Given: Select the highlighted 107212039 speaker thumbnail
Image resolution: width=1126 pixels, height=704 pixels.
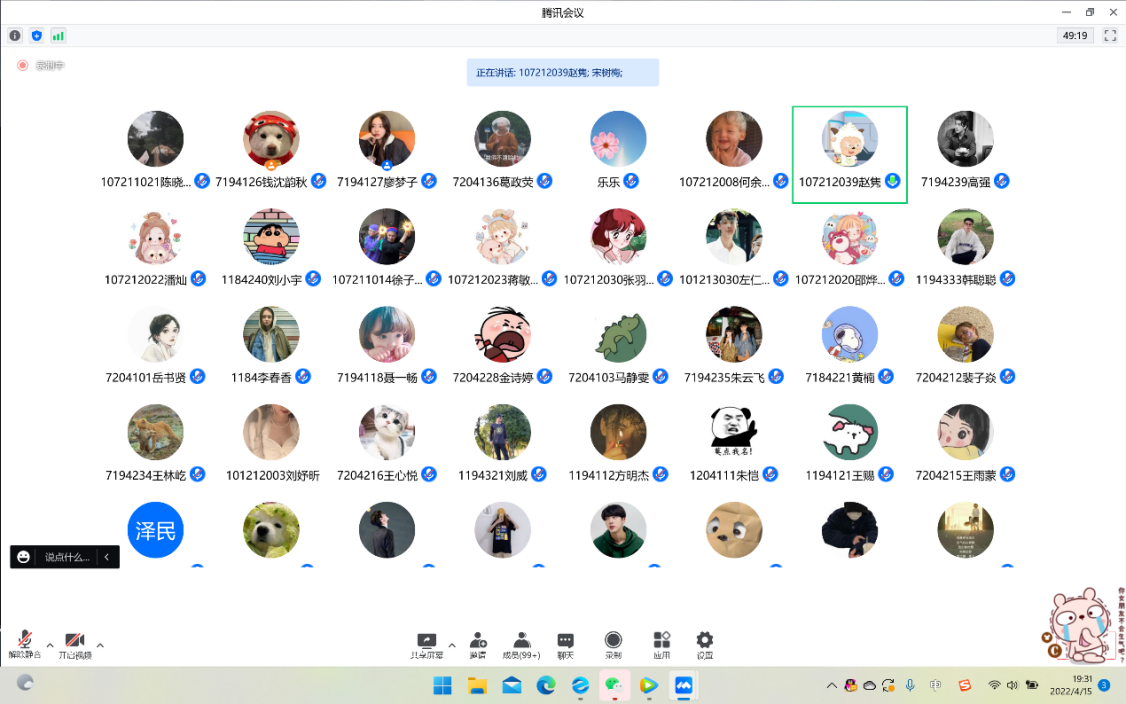Looking at the screenshot, I should [x=849, y=154].
